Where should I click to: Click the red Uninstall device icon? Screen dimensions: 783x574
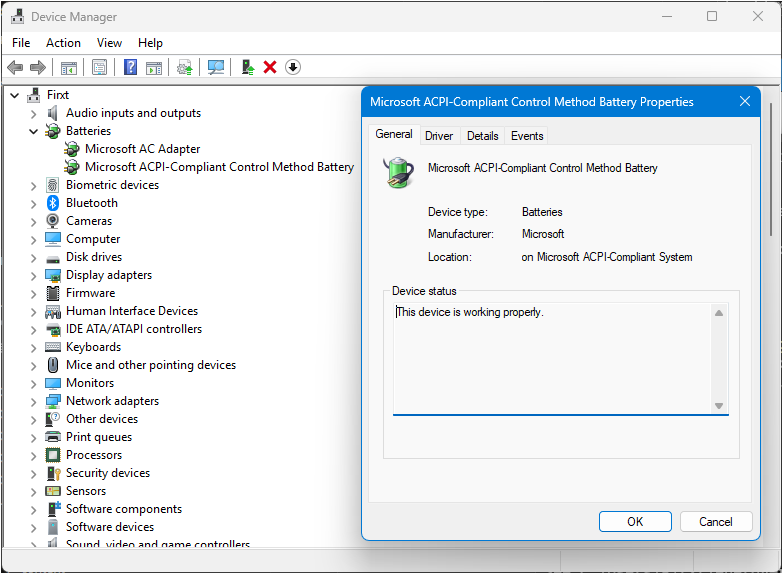coord(270,67)
